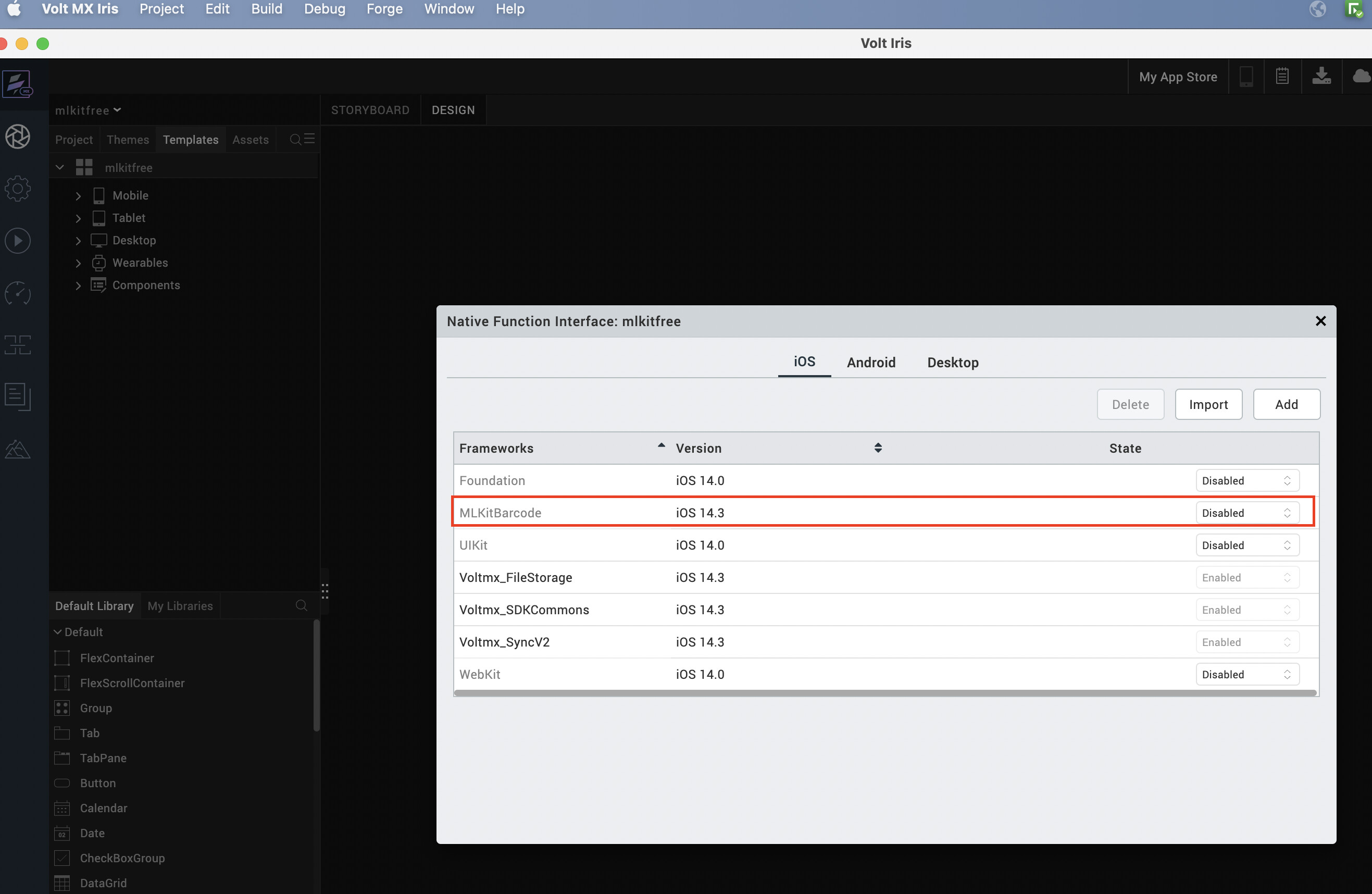Open the mountain-shaped icon in left sidebar

click(18, 449)
